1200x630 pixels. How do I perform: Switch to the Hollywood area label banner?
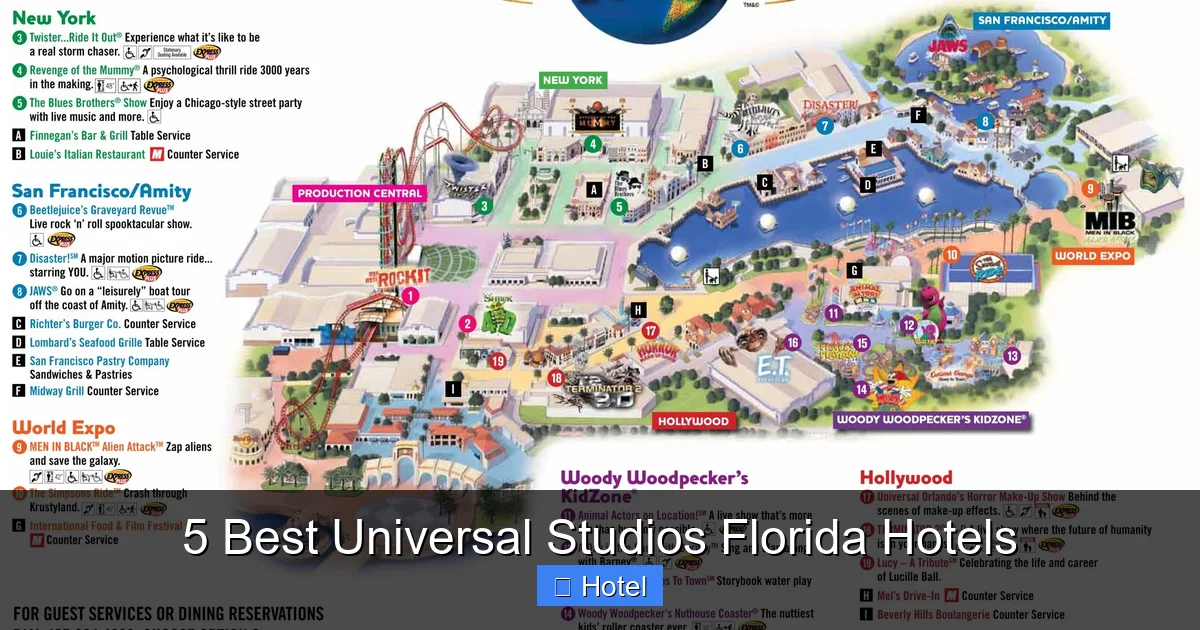[x=695, y=421]
